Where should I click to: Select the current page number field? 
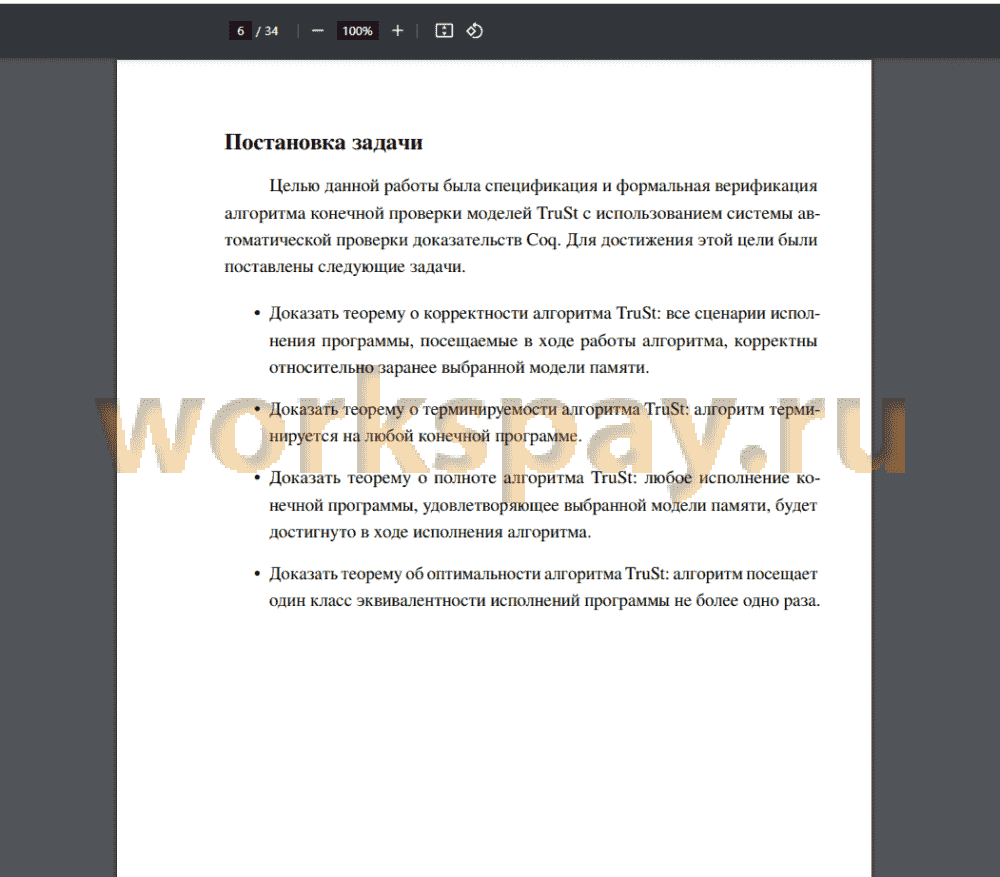click(240, 31)
